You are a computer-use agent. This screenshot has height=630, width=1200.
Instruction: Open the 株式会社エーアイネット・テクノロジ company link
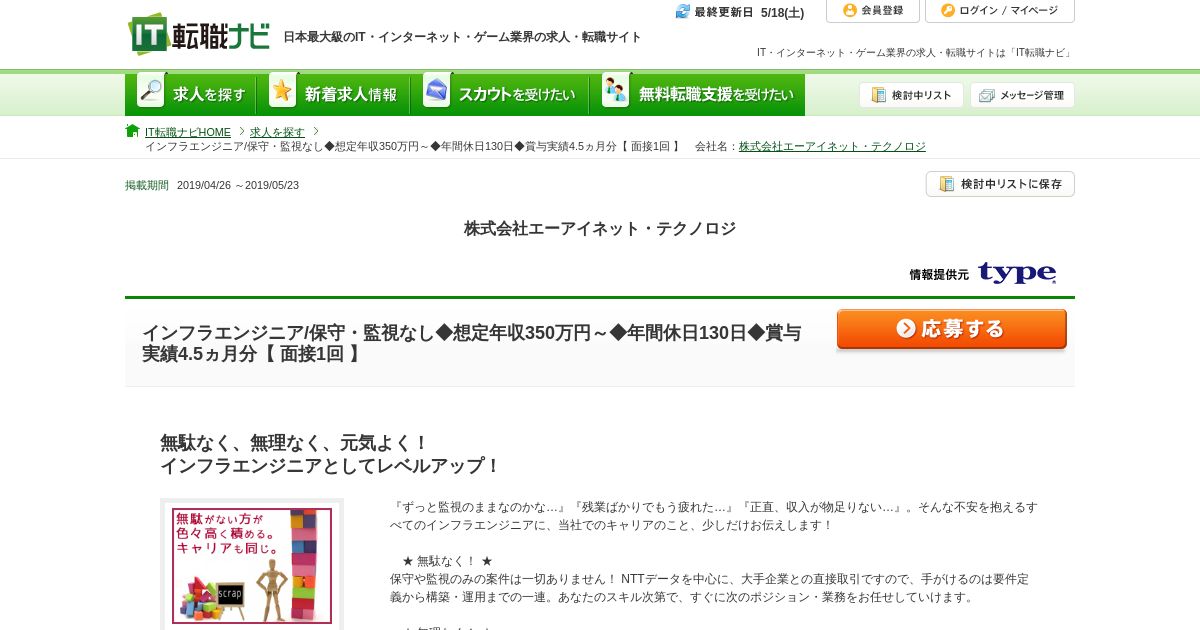pos(832,146)
